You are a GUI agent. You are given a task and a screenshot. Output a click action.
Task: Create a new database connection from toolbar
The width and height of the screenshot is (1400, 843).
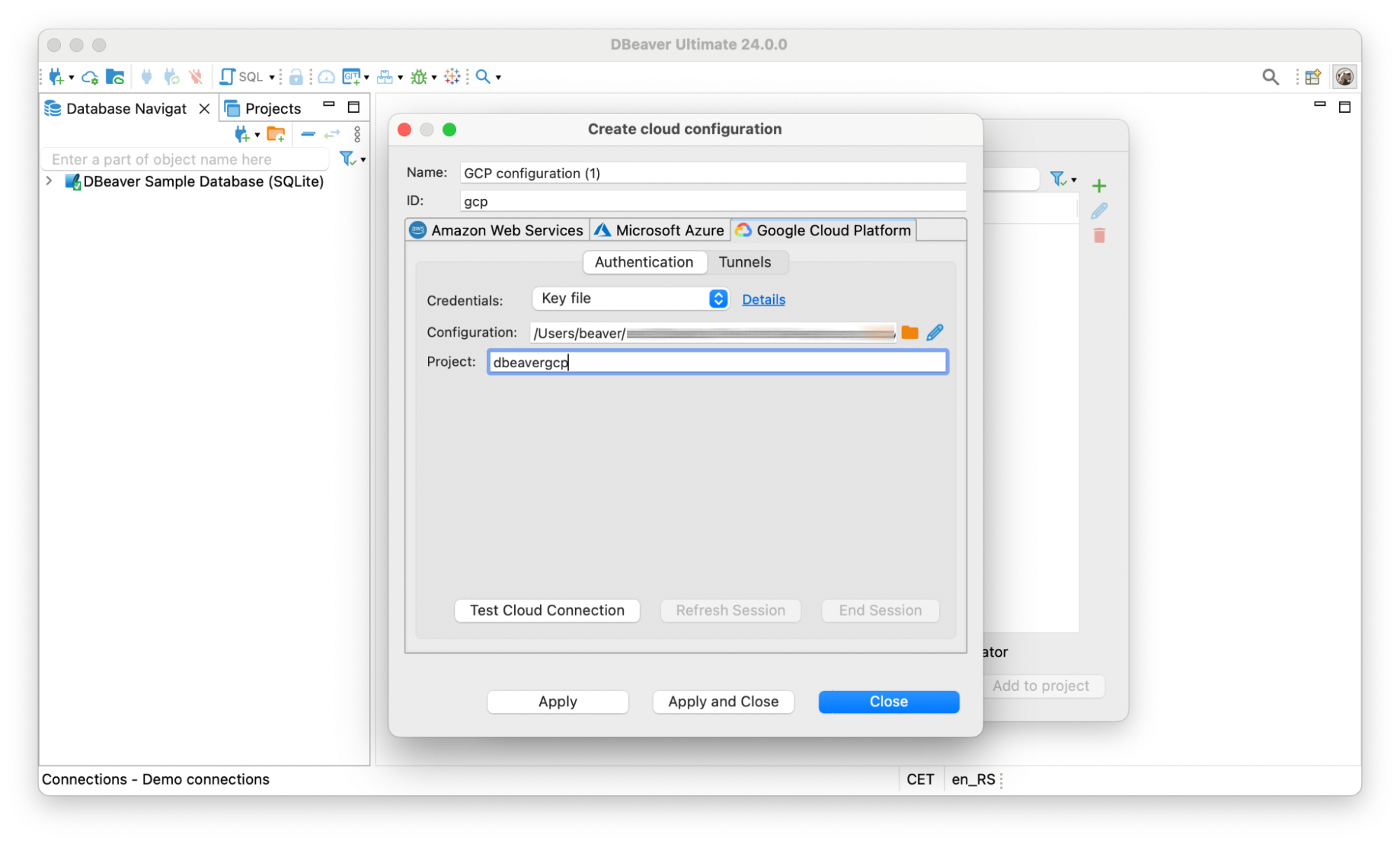coord(56,77)
